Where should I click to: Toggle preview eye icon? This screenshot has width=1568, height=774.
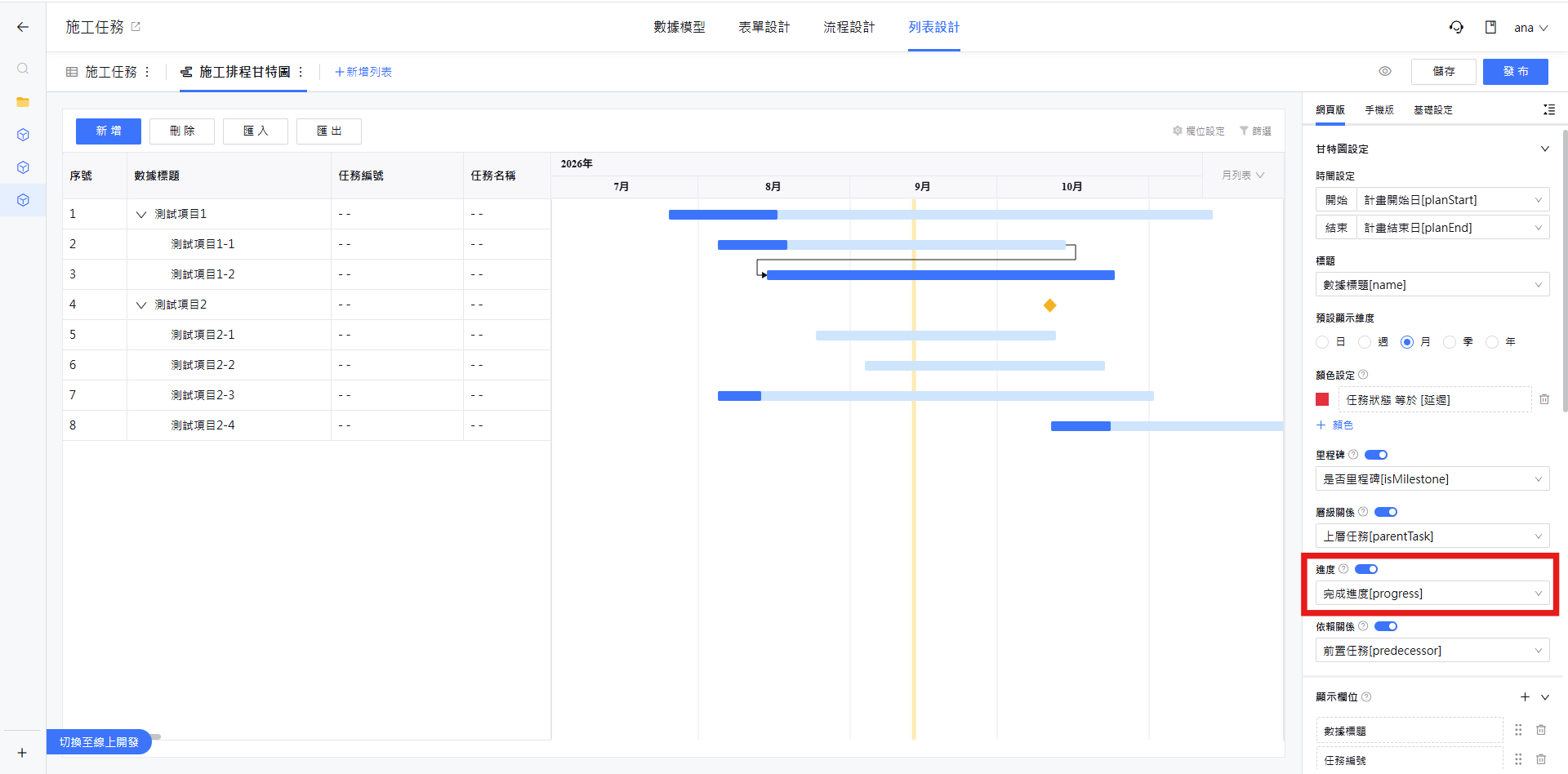(x=1385, y=71)
